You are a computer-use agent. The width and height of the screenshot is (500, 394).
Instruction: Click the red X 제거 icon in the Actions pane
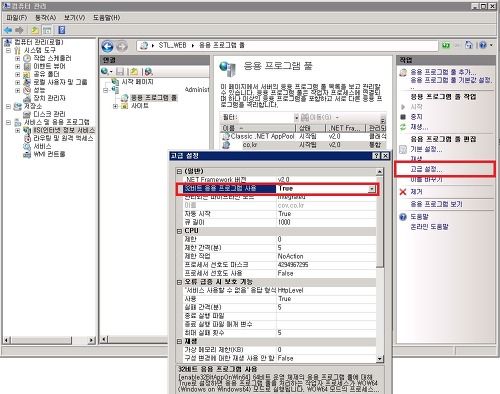click(403, 192)
